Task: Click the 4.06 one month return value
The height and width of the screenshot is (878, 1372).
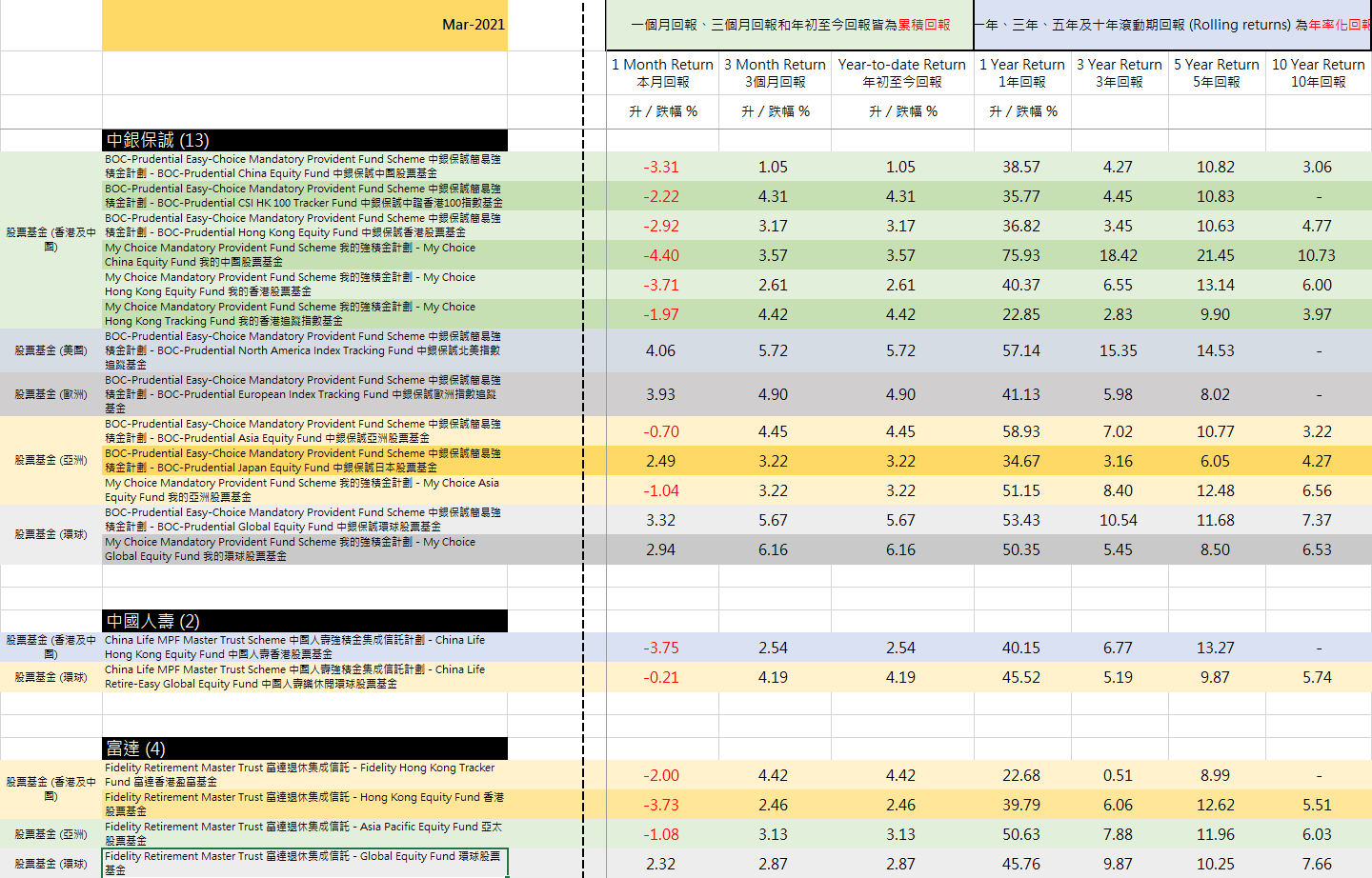Action: click(661, 350)
